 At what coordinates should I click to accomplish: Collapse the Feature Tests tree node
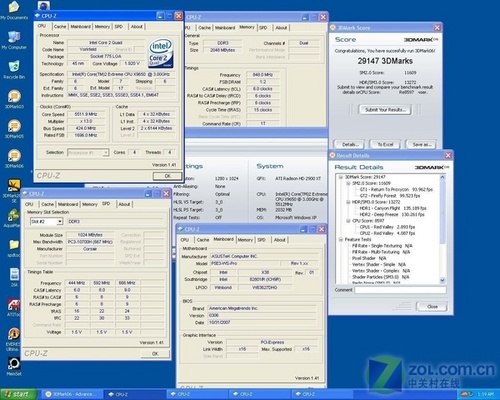pyautogui.click(x=341, y=239)
